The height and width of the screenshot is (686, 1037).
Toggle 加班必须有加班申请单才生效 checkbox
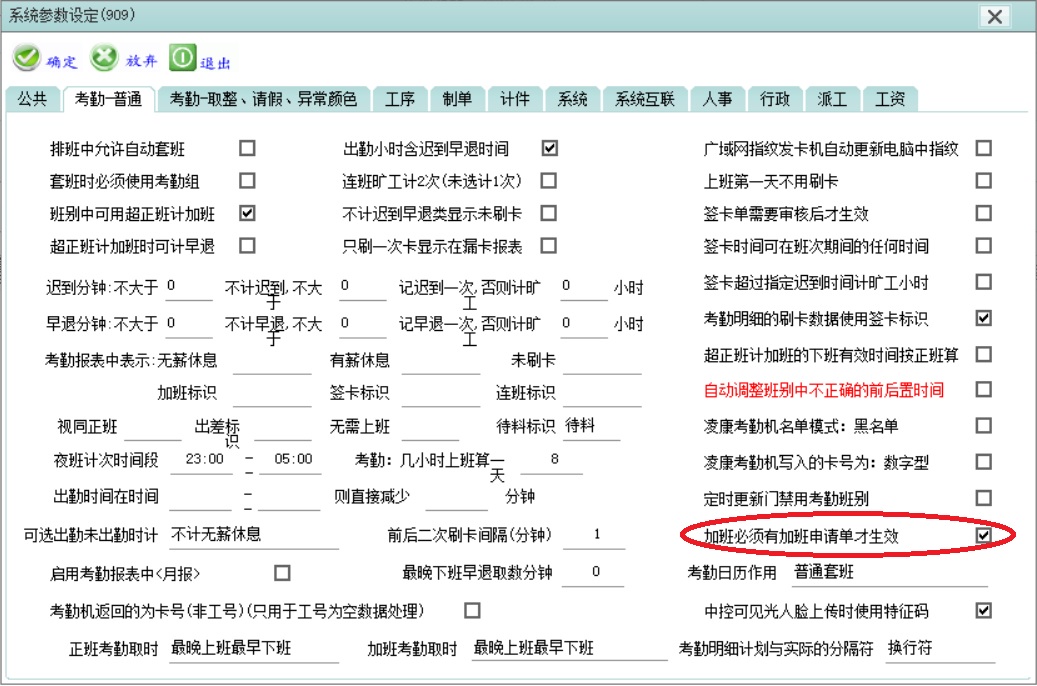coord(984,536)
